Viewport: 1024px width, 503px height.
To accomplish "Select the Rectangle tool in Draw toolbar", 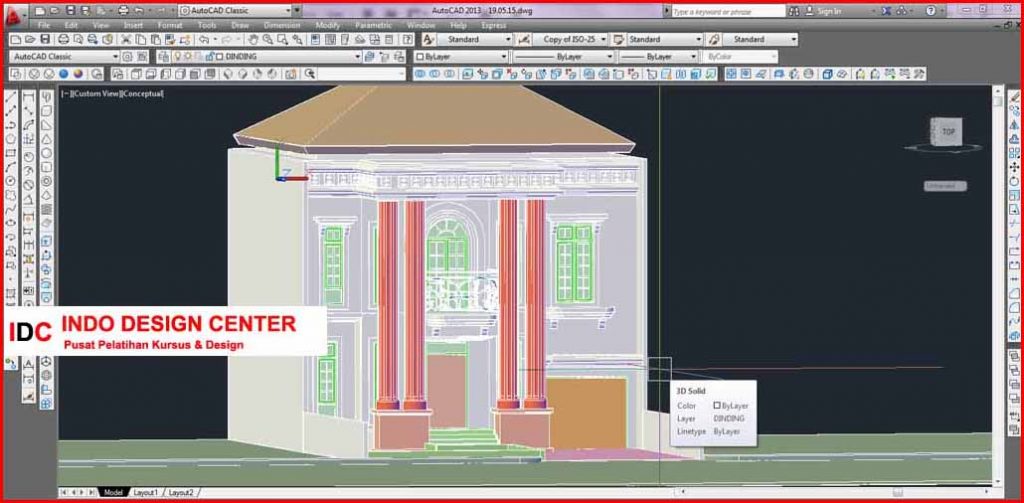I will [x=10, y=153].
